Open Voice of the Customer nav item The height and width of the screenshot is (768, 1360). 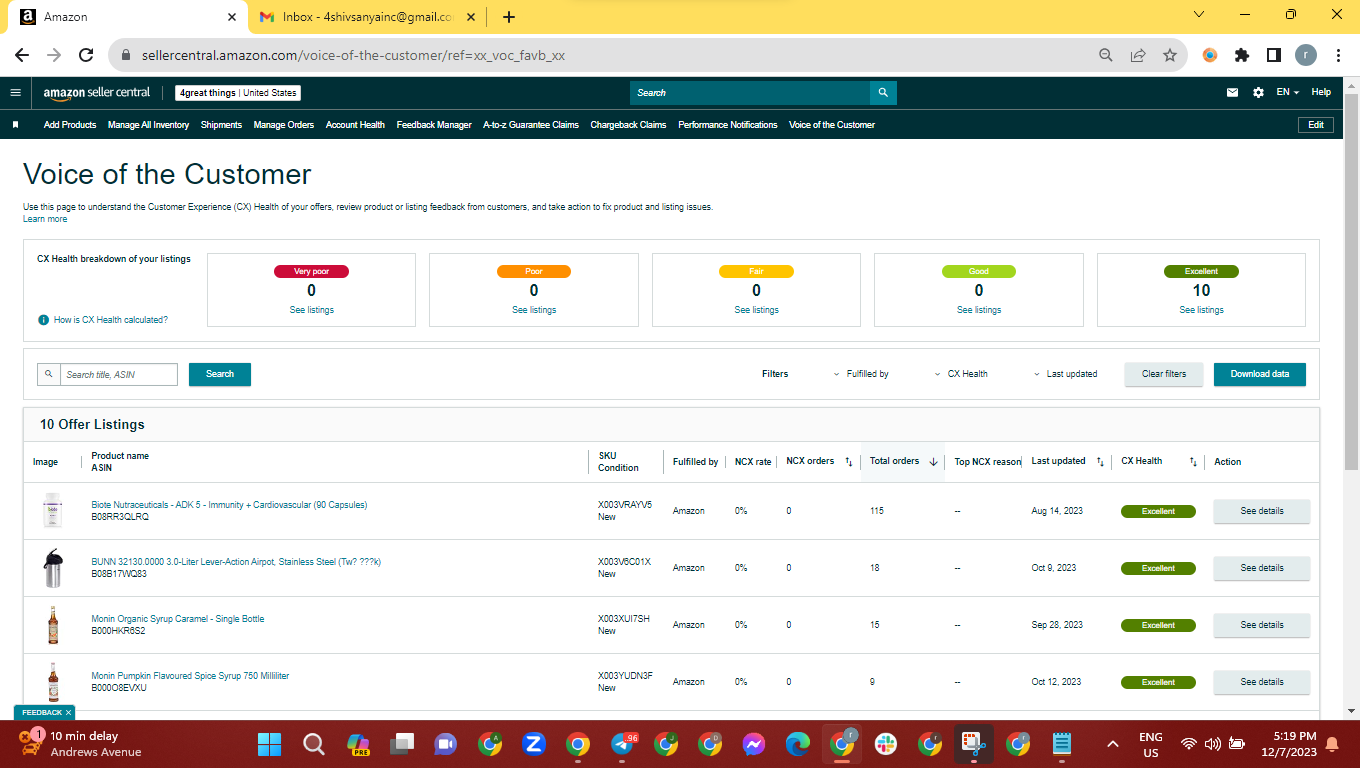point(832,125)
